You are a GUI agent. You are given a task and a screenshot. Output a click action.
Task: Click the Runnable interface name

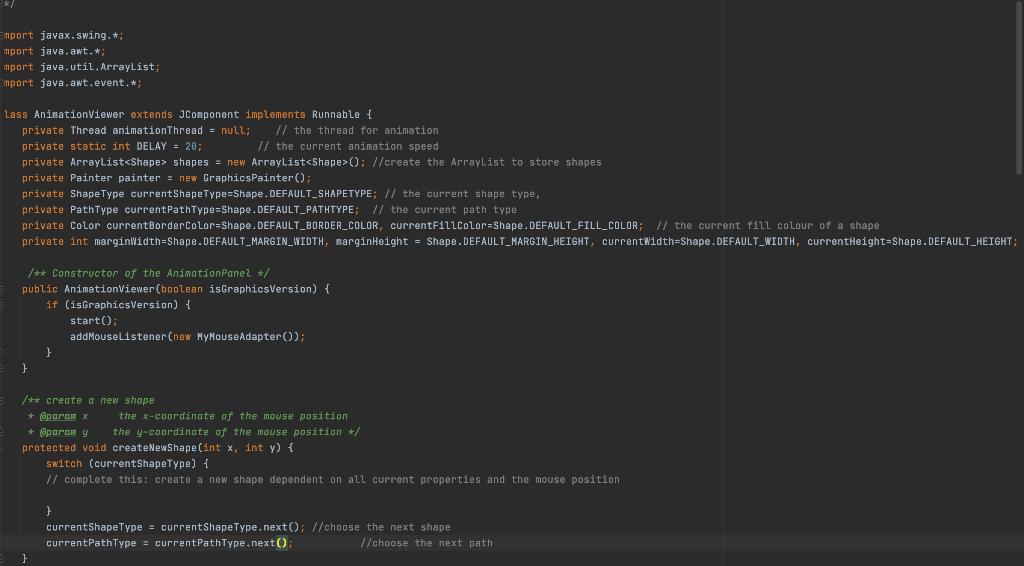click(x=336, y=115)
